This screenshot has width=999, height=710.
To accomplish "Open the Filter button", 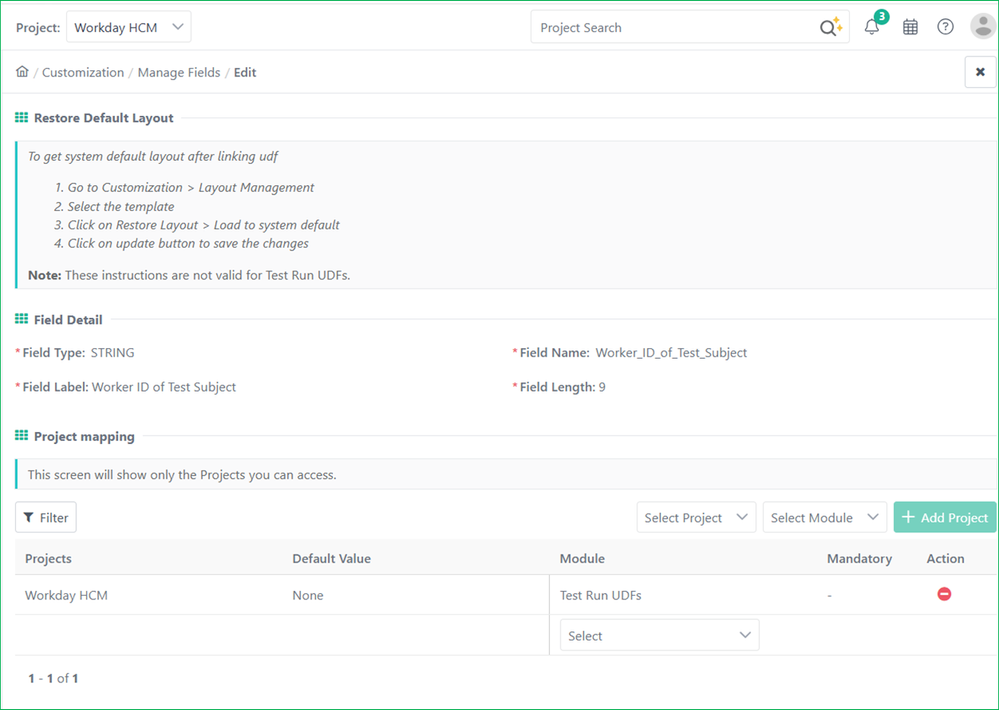I will click(46, 517).
